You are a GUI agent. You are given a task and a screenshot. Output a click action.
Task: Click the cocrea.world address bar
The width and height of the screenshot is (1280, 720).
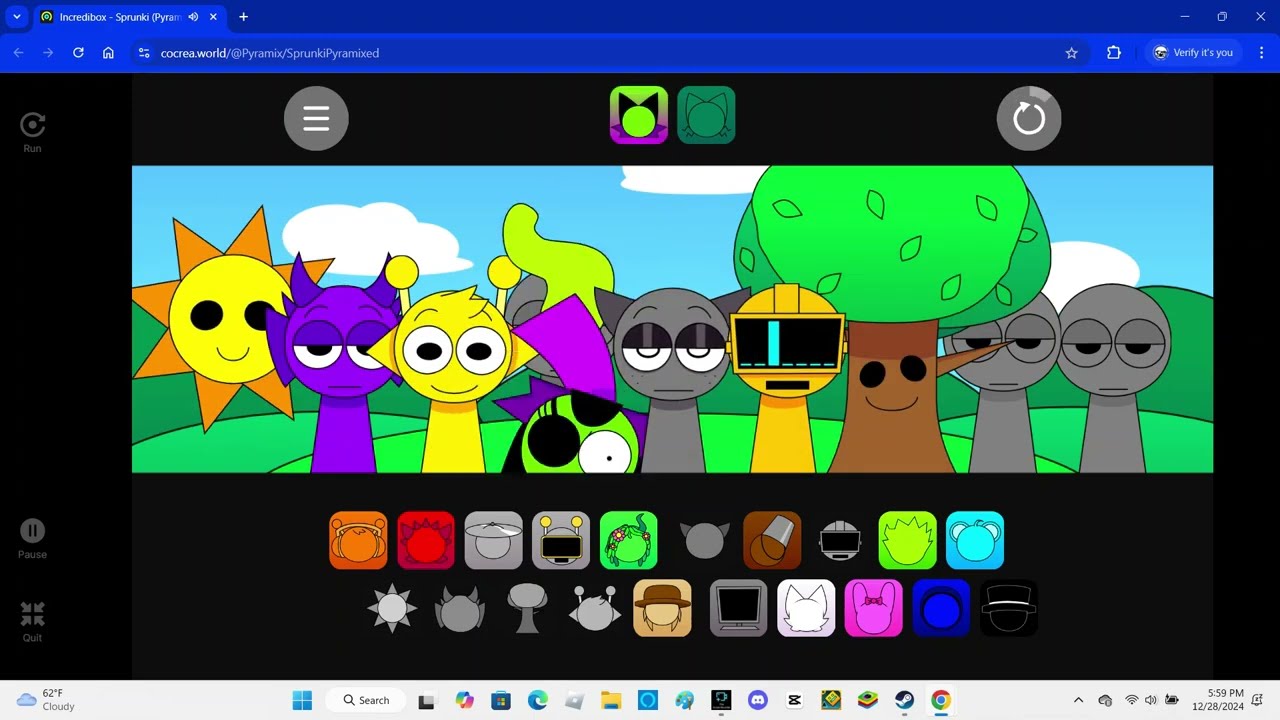point(610,53)
